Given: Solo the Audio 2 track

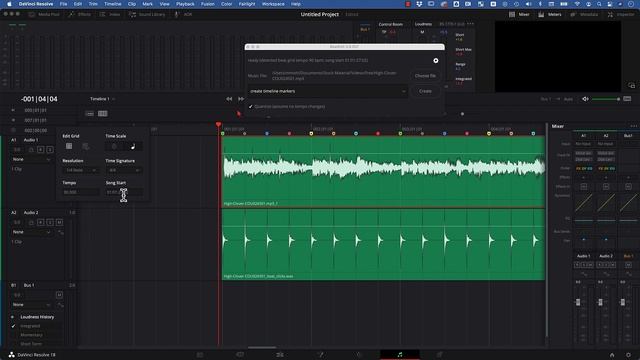Looking at the screenshot, I should [50, 222].
